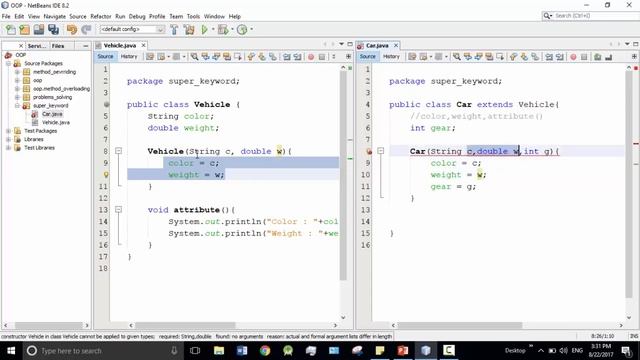Open the Refactor menu

coord(101,16)
